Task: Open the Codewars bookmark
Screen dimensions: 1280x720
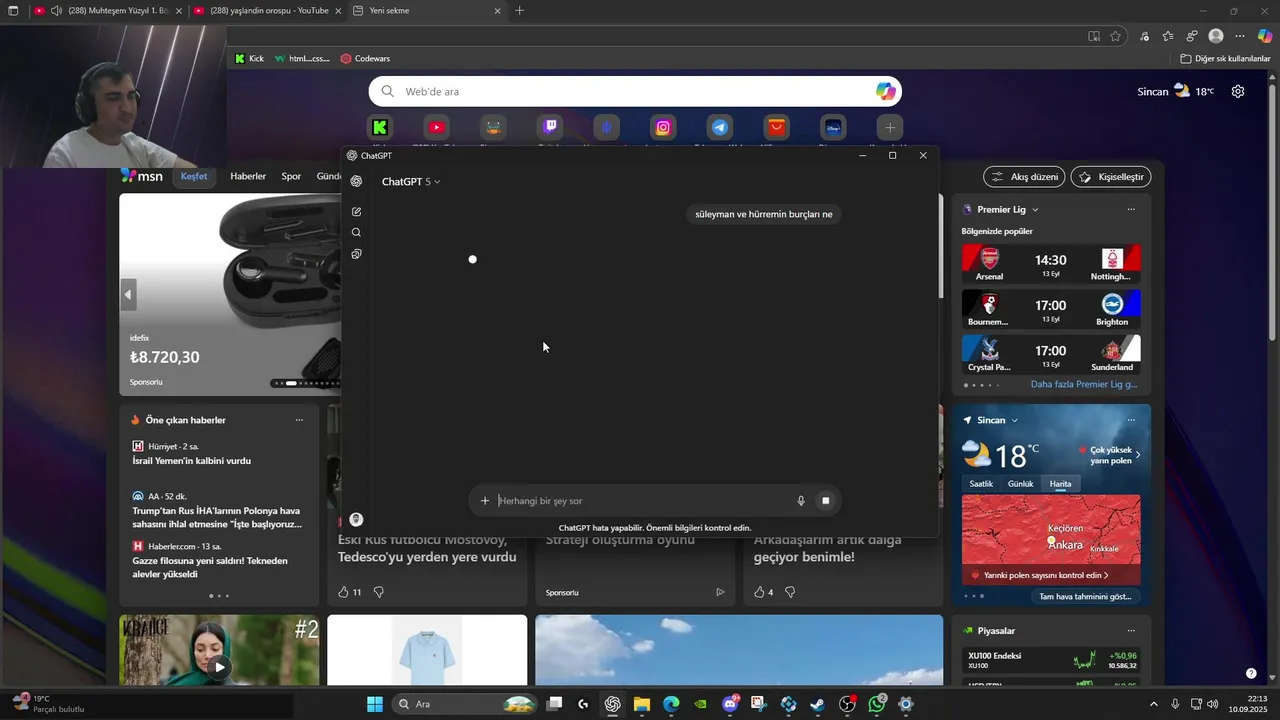Action: [365, 59]
